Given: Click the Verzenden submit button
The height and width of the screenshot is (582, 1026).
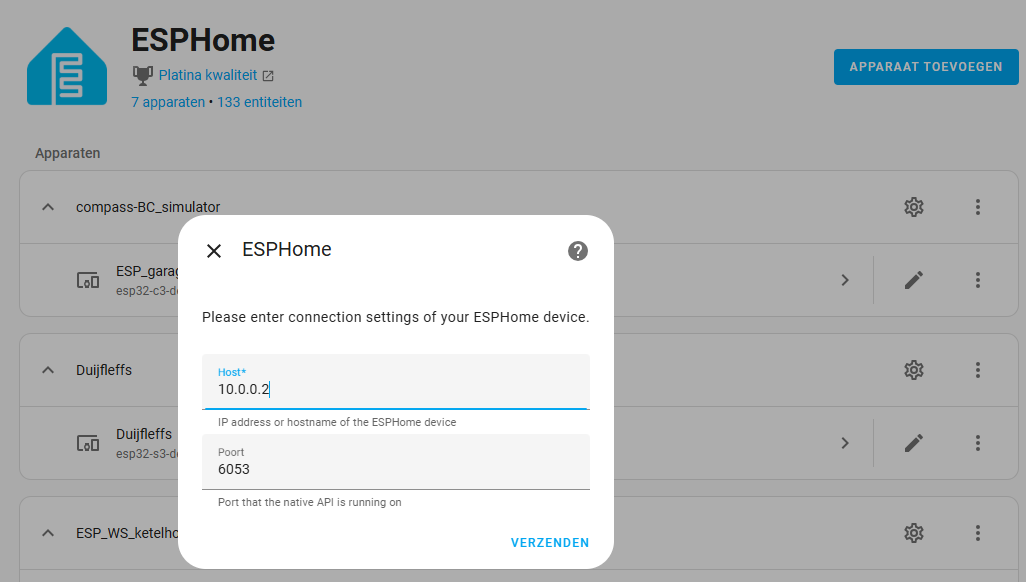Looking at the screenshot, I should pyautogui.click(x=550, y=543).
